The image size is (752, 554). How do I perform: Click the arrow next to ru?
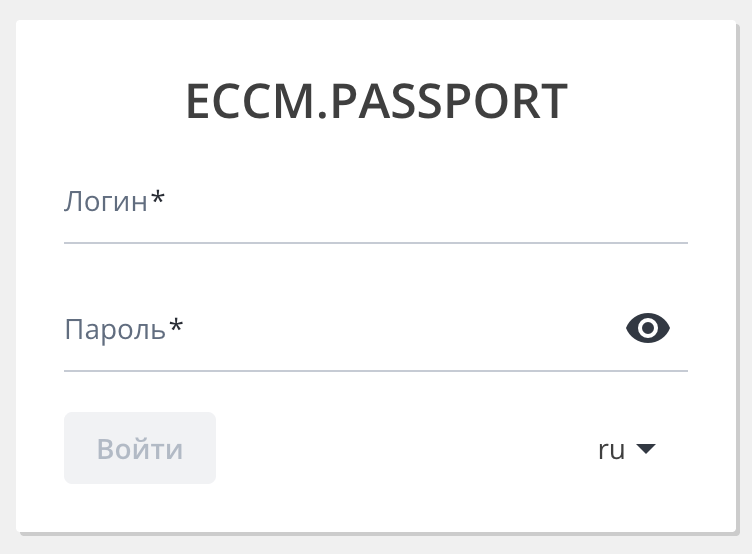pos(646,449)
